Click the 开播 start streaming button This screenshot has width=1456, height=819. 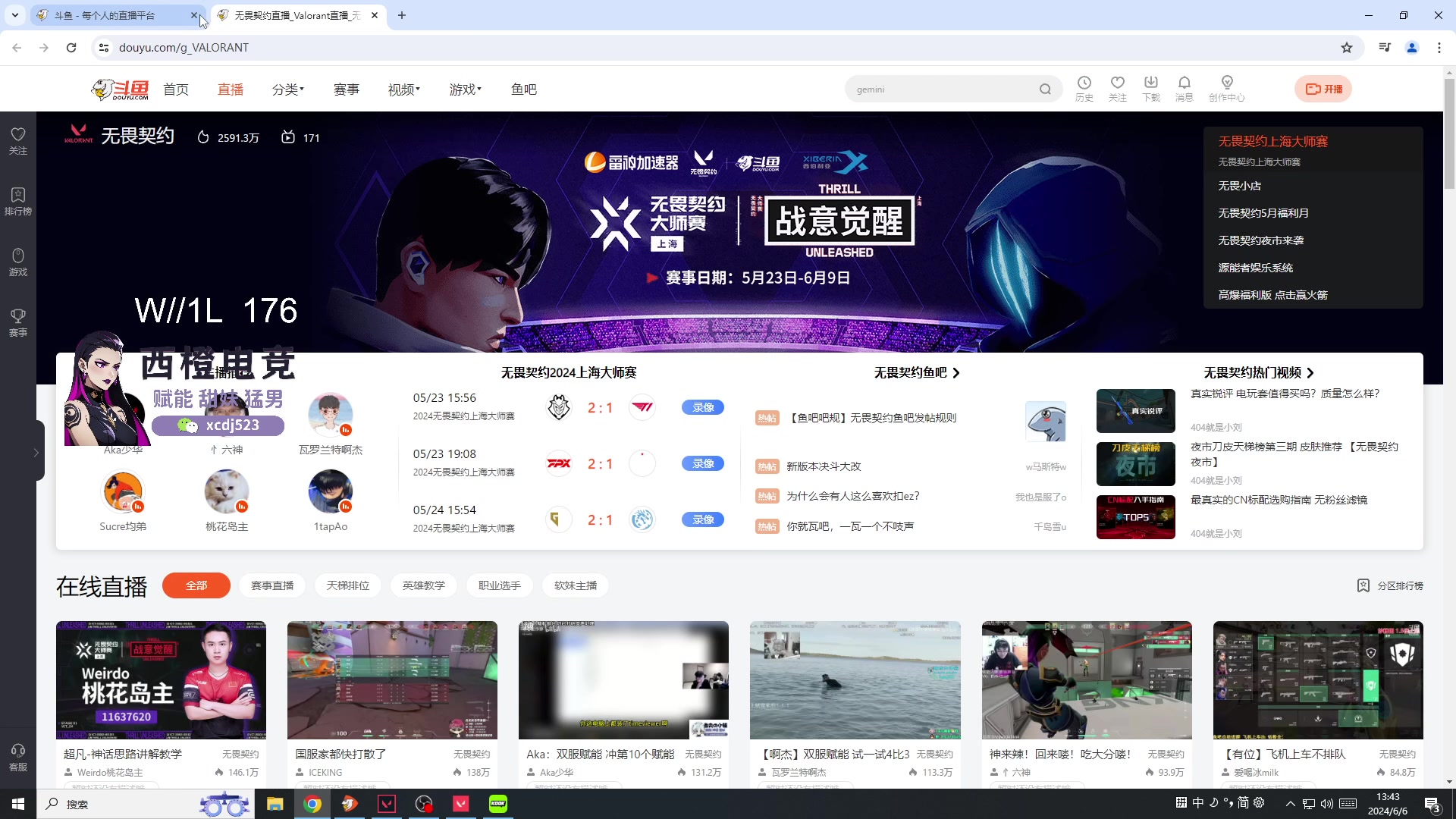(x=1323, y=89)
